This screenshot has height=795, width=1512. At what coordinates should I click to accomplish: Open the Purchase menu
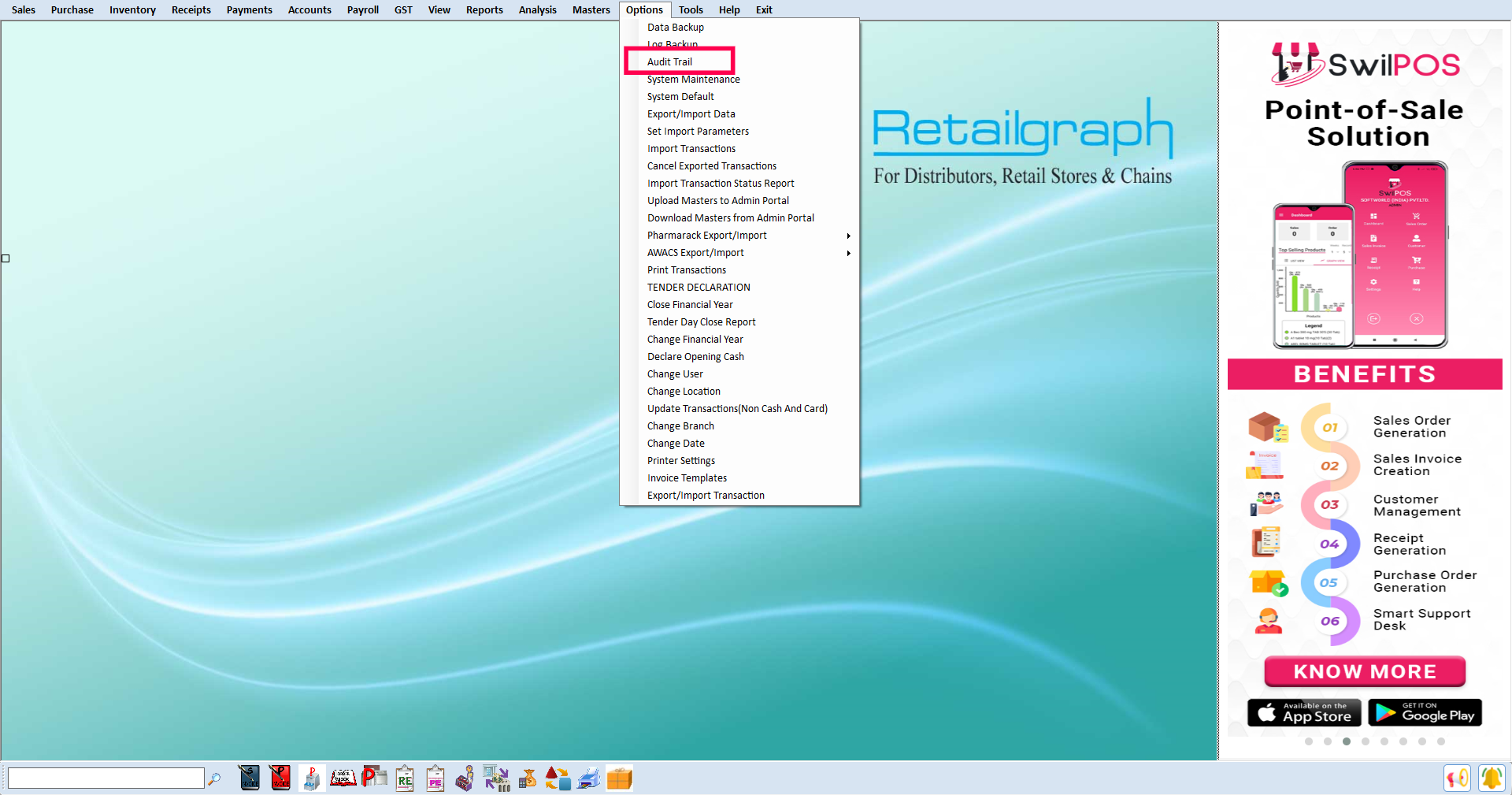(x=72, y=9)
